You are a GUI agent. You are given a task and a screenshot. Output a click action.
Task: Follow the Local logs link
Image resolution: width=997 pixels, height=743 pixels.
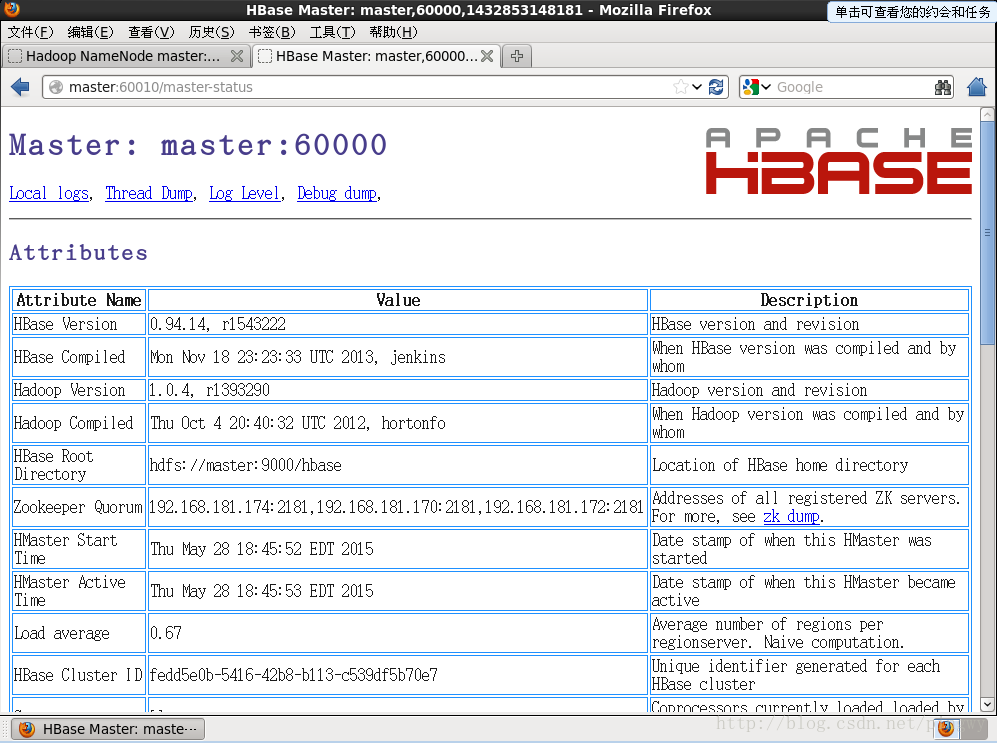pyautogui.click(x=49, y=193)
